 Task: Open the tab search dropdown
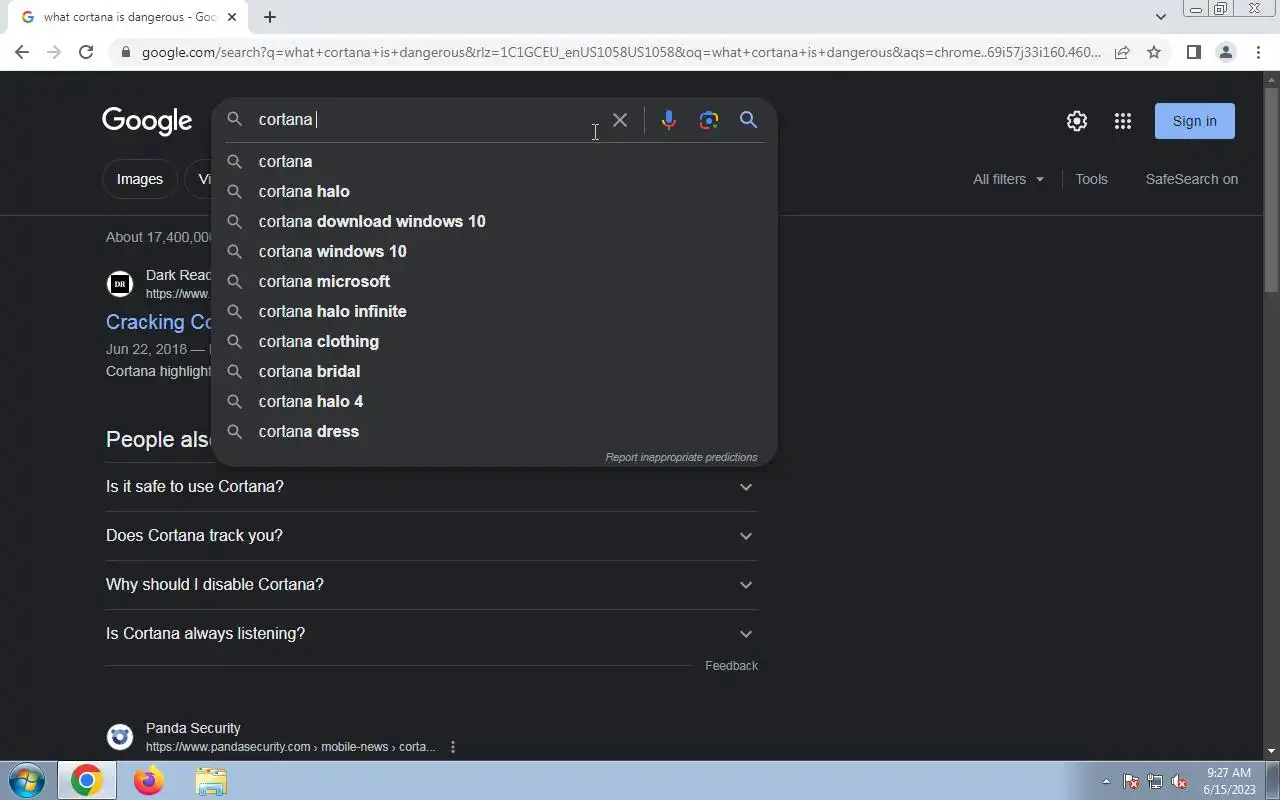coord(1160,17)
